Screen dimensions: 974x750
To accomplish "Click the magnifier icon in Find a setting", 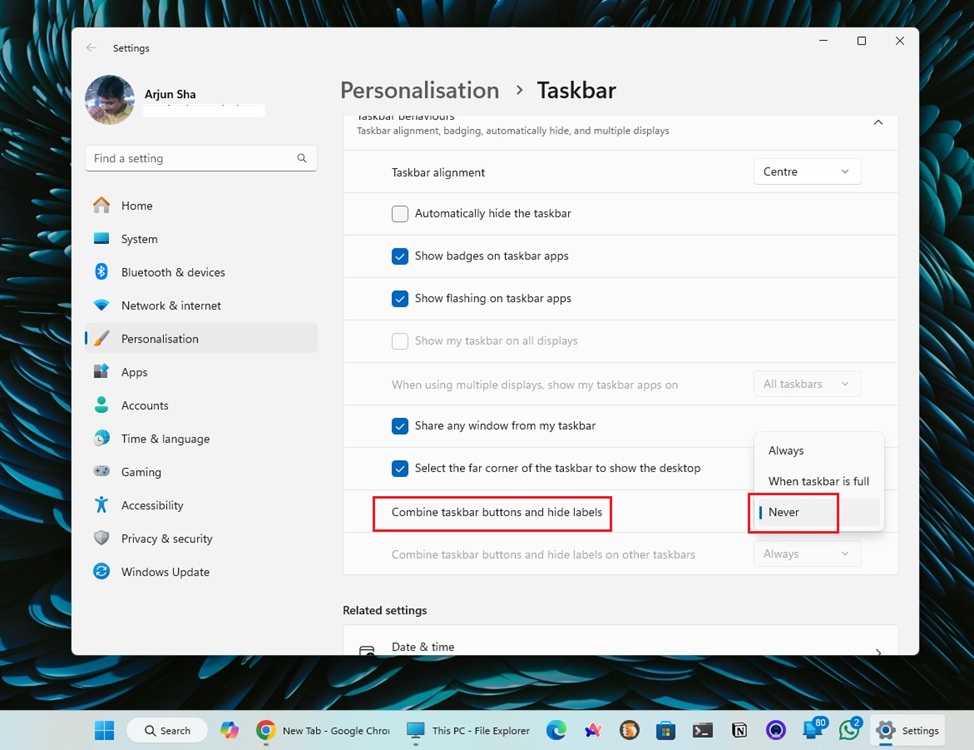I will pos(302,158).
